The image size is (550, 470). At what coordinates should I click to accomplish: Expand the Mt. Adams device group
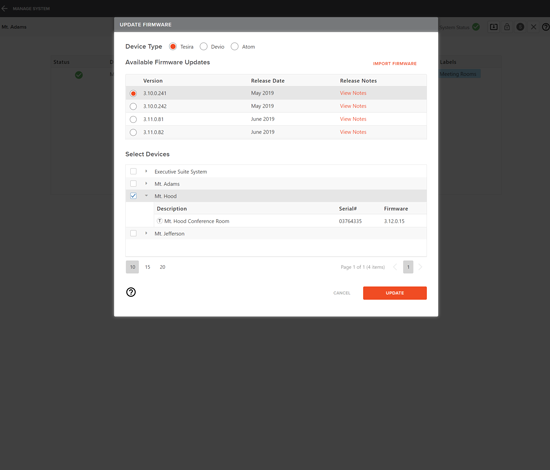tap(146, 183)
